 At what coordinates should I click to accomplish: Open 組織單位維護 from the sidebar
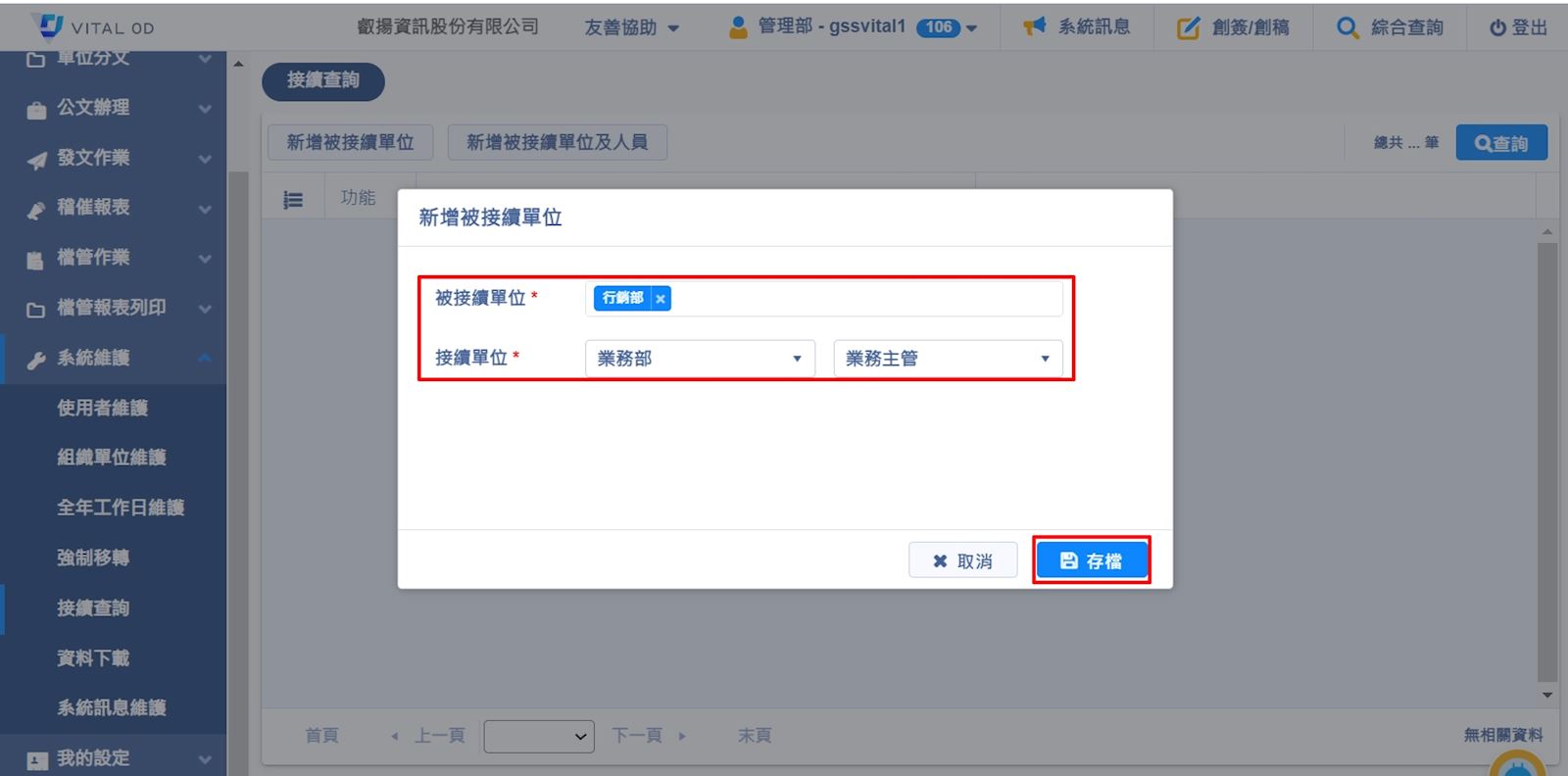111,458
